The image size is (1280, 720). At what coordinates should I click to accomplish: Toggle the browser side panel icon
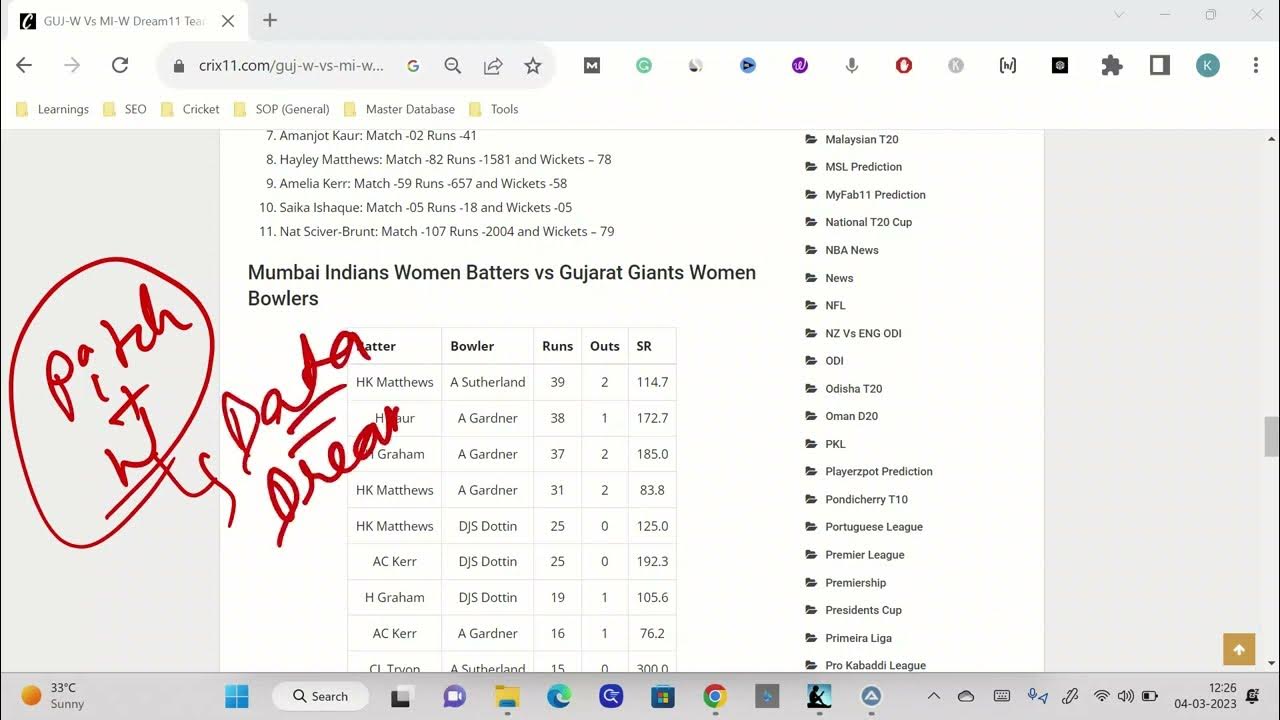1159,65
